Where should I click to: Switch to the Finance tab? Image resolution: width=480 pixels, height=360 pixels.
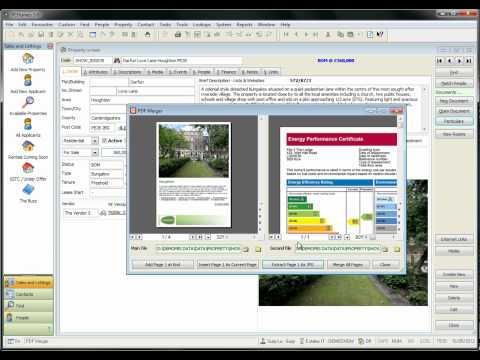pos(227,72)
